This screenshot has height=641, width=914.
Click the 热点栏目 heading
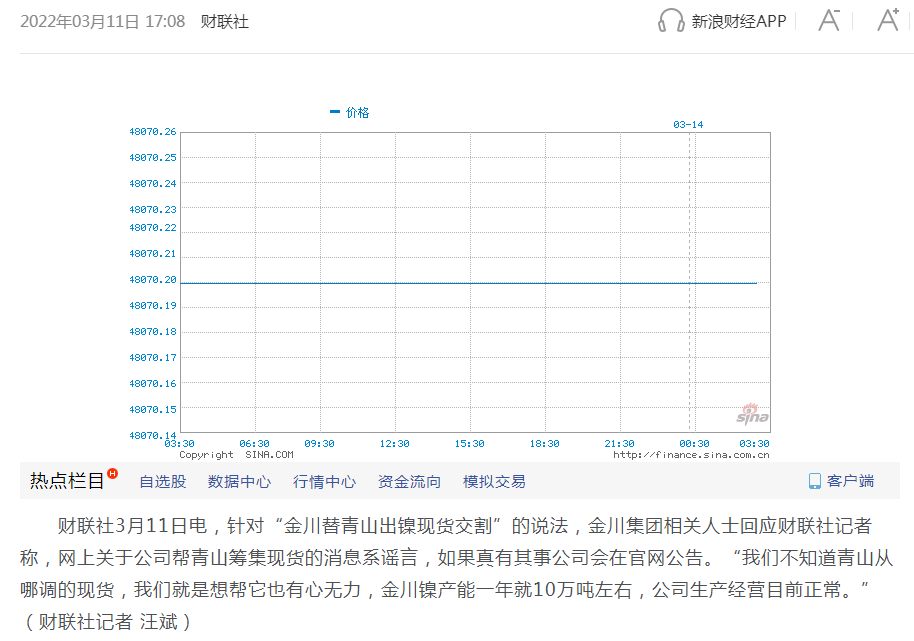click(x=67, y=481)
